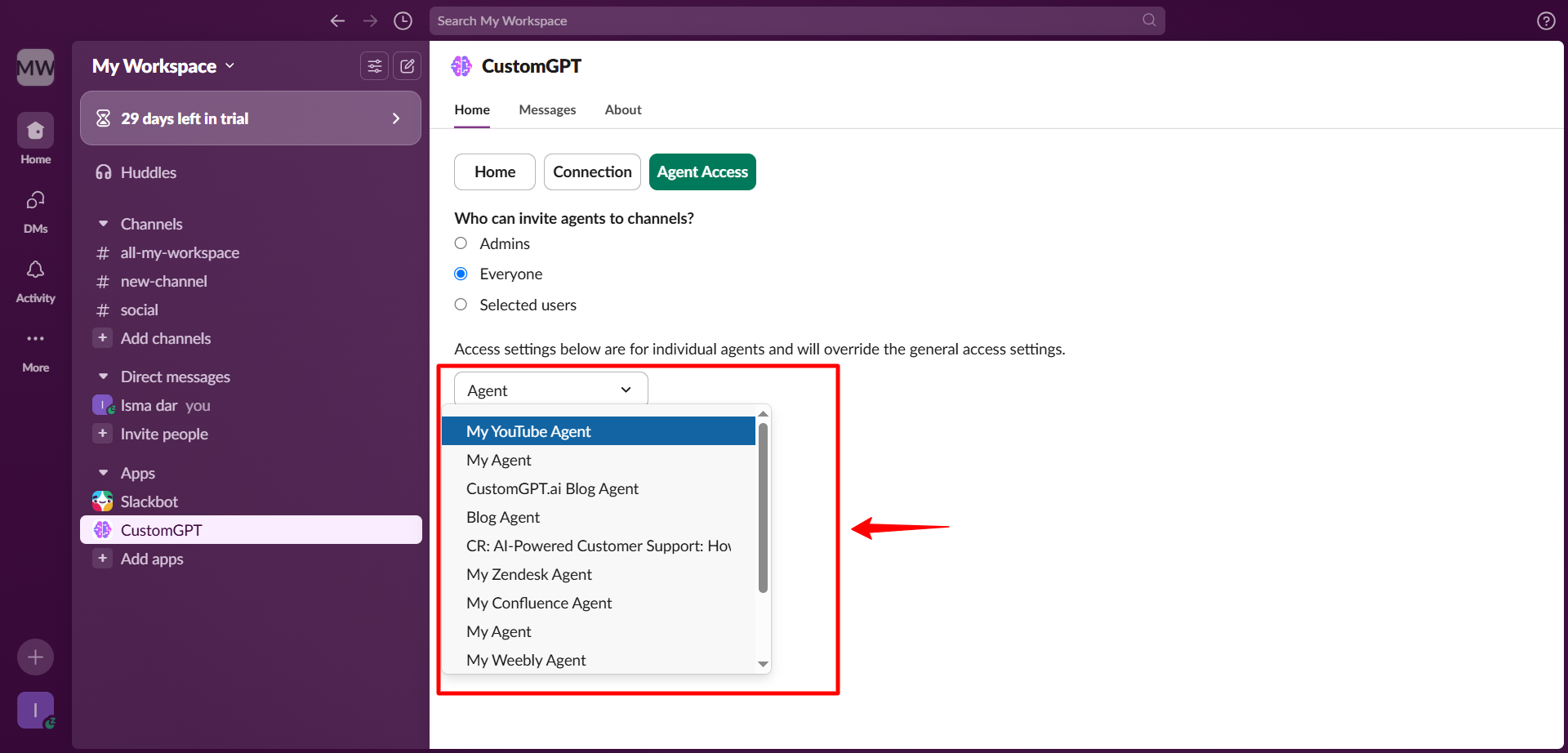Screen dimensions: 1568x753
Task: Open the new-channel channel
Action: click(251, 282)
